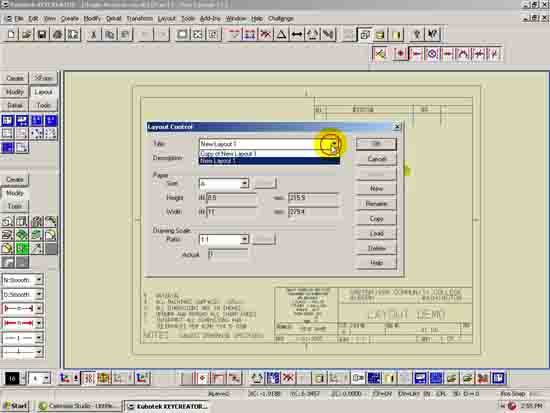Click the paper Height inches input field
Screen dimensions: 550x413
[x=231, y=198]
